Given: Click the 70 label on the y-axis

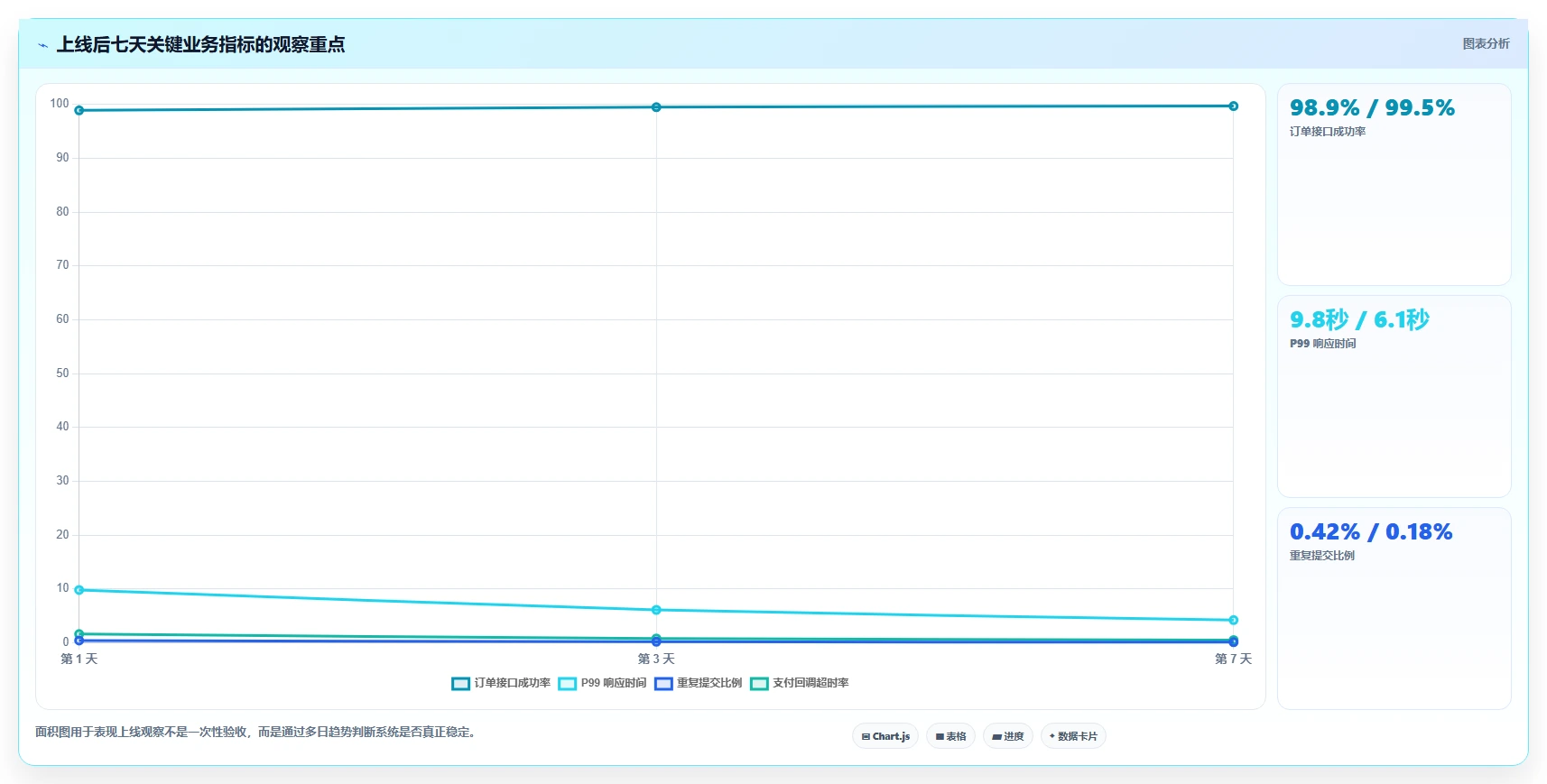Looking at the screenshot, I should click(62, 265).
